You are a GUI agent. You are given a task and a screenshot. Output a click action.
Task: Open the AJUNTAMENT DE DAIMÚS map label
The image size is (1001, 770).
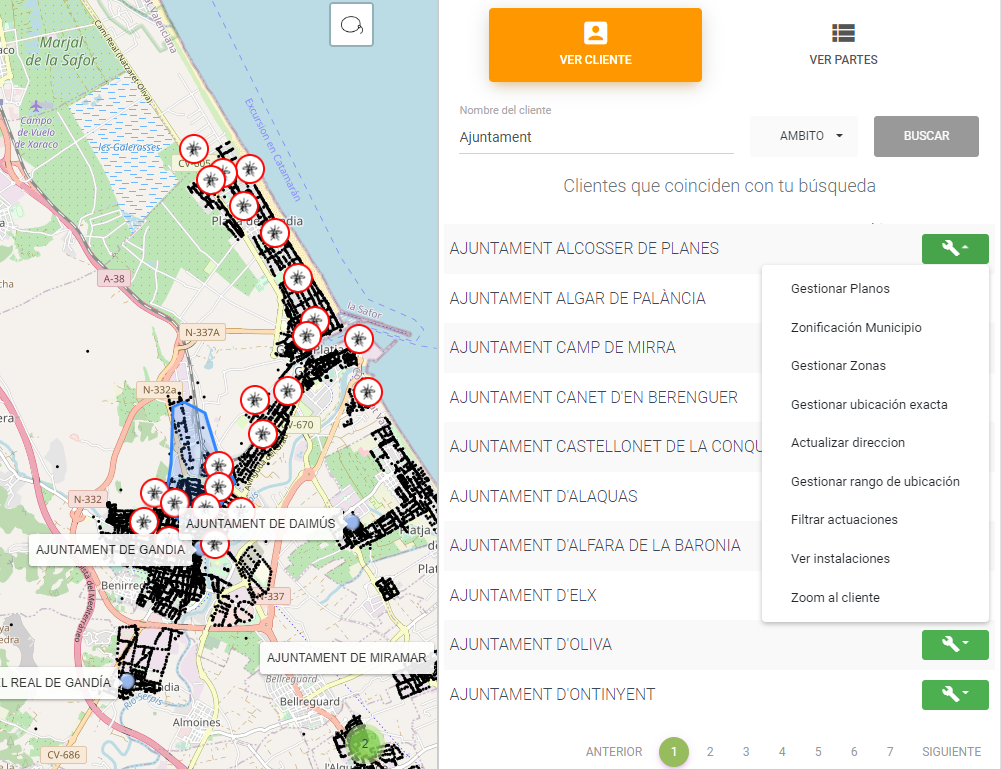pyautogui.click(x=260, y=524)
